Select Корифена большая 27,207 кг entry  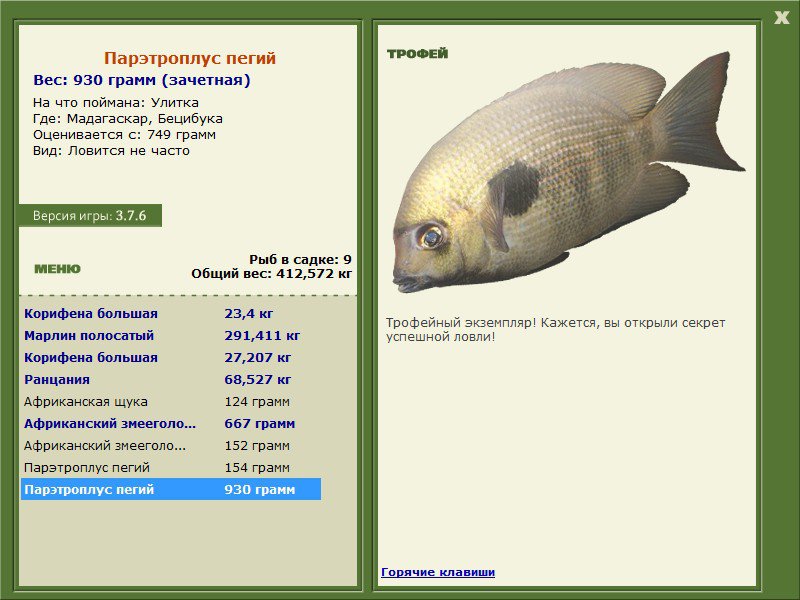171,357
